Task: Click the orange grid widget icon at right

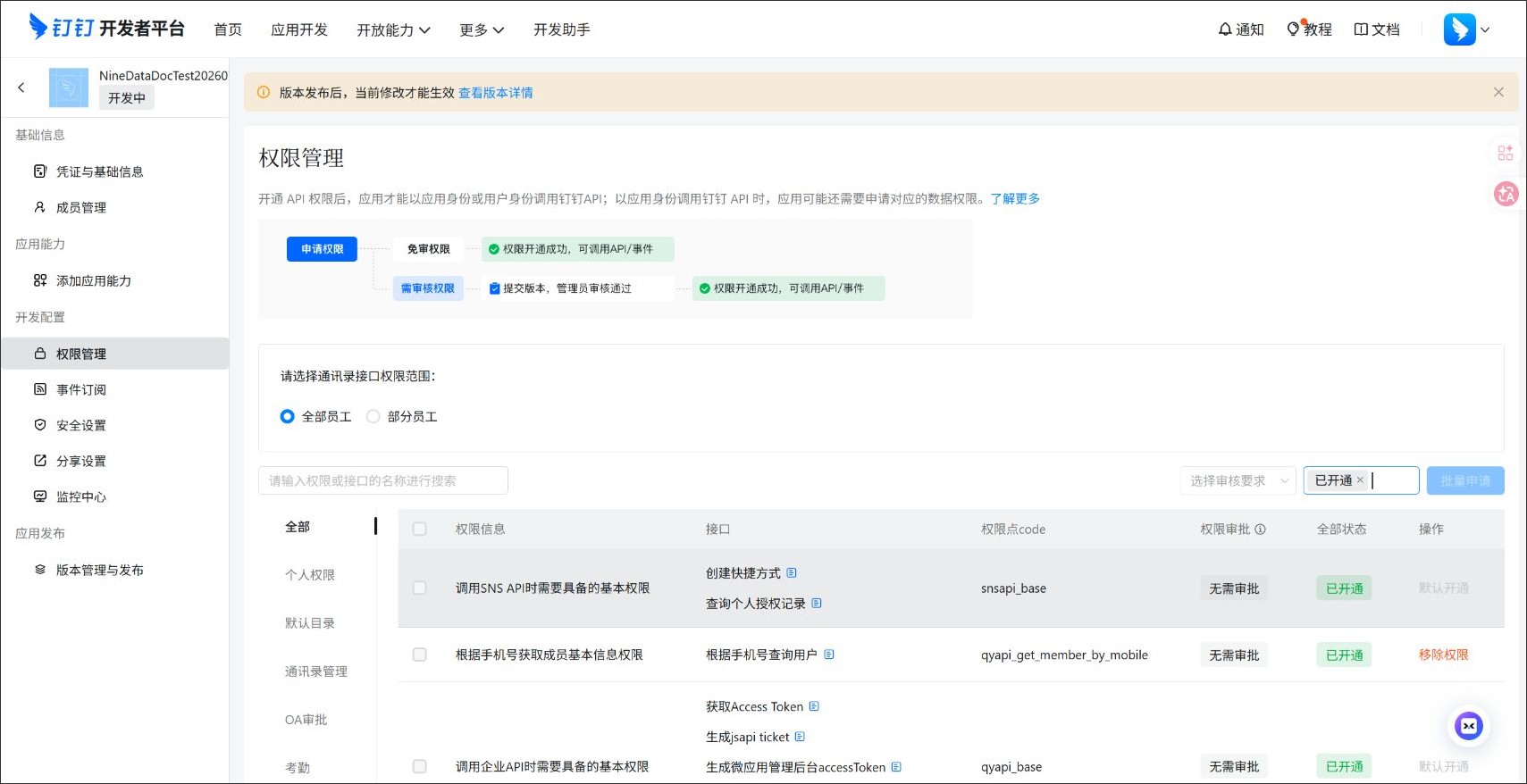Action: coord(1506,153)
